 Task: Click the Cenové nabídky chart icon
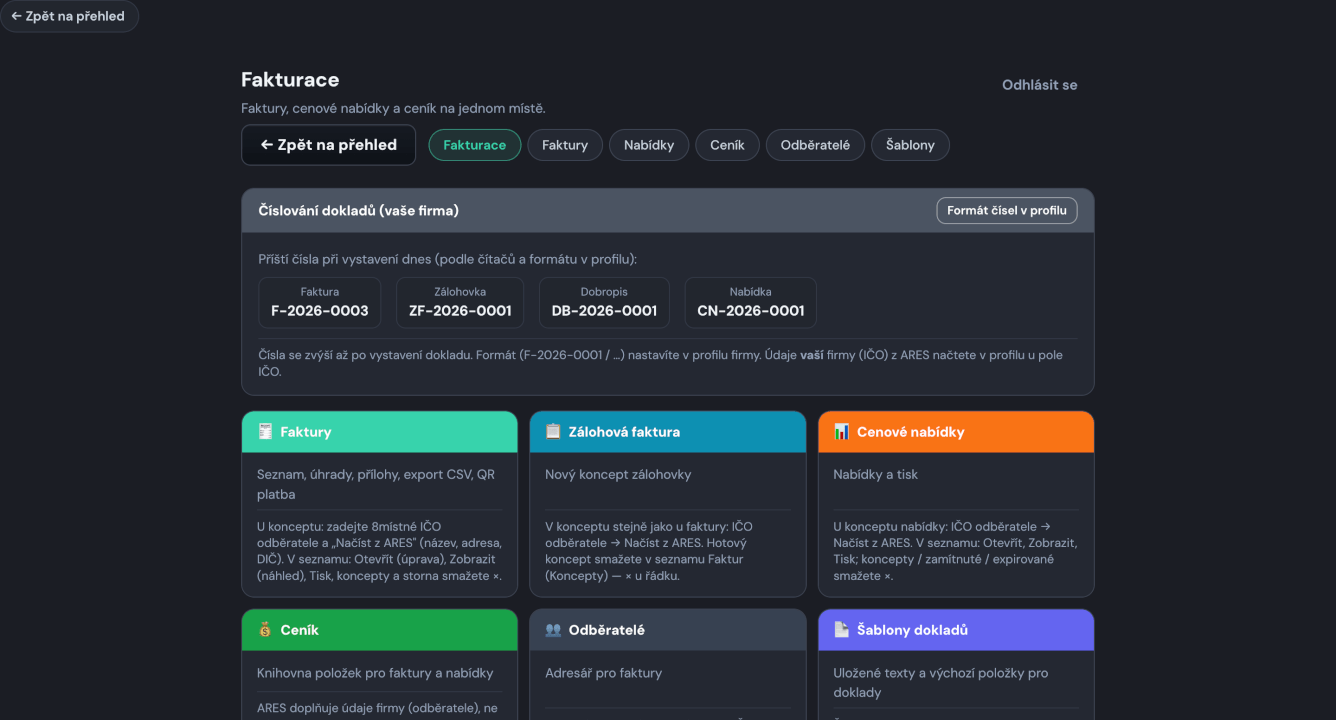click(841, 432)
